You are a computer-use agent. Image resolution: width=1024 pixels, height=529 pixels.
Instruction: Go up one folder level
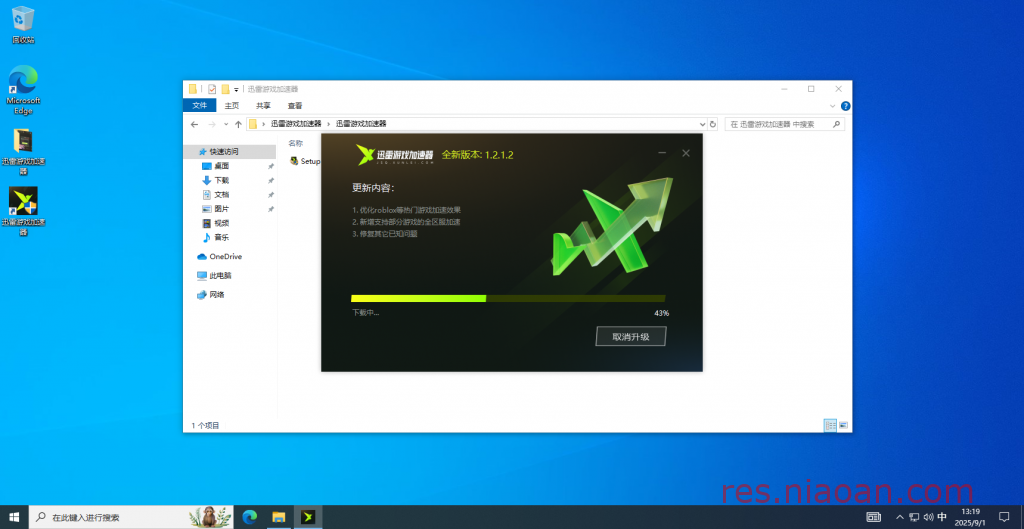point(238,124)
